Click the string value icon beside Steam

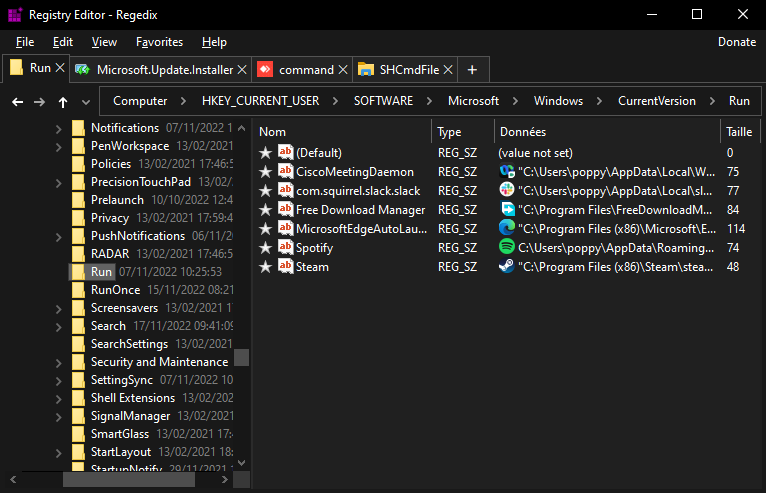(x=285, y=266)
